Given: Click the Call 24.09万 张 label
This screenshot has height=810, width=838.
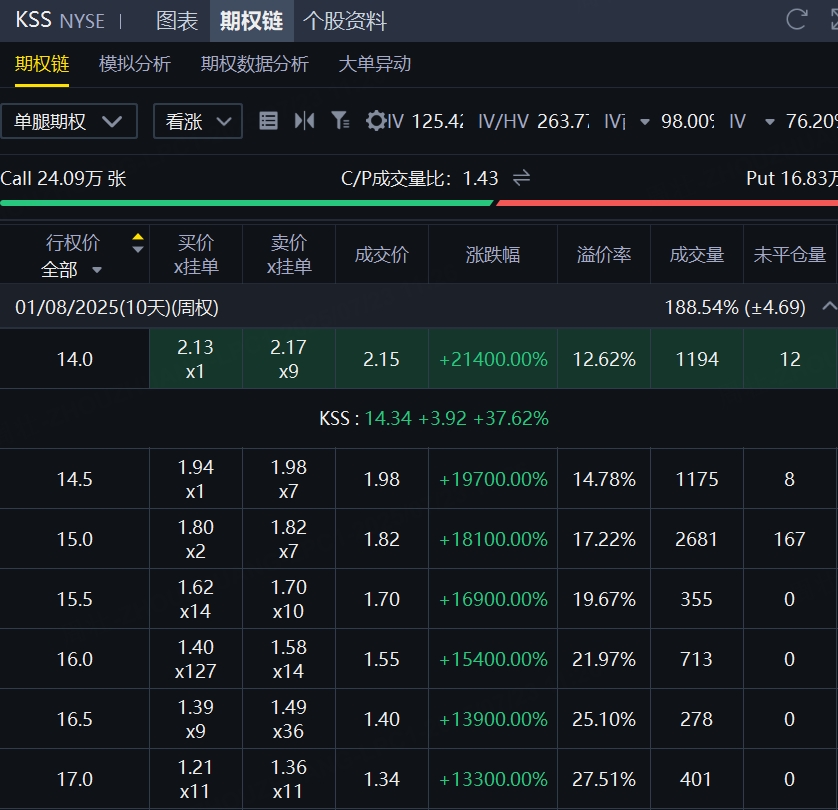Looking at the screenshot, I should coord(63,178).
